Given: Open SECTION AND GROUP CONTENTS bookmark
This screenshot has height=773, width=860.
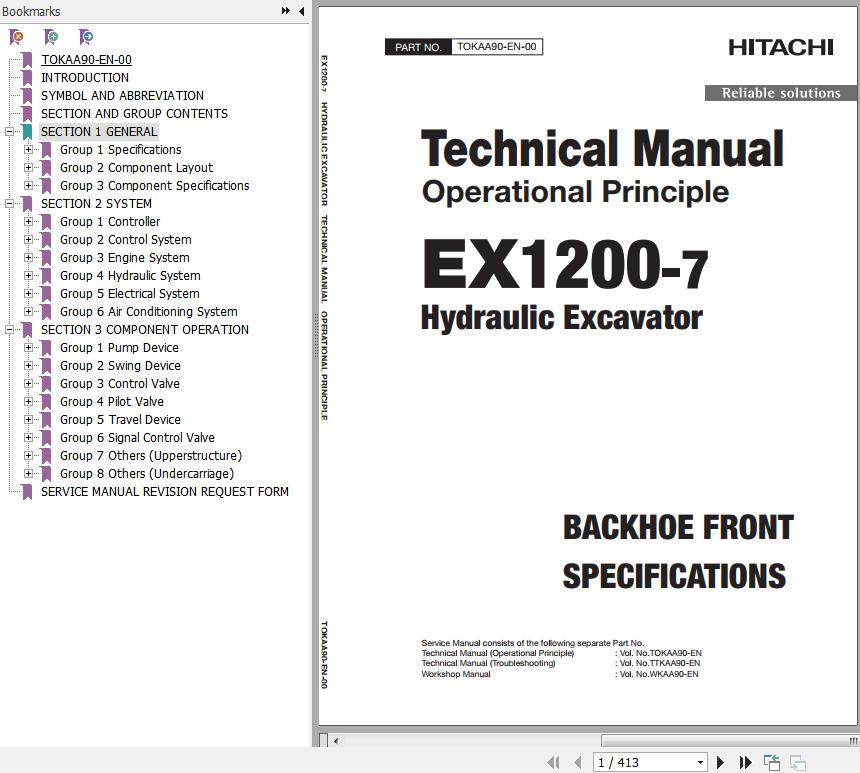Looking at the screenshot, I should [x=134, y=114].
